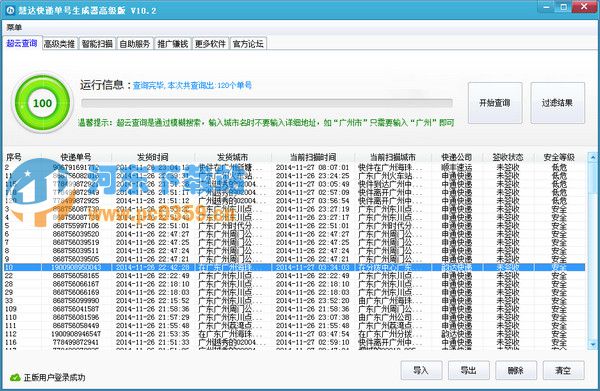The height and width of the screenshot is (391, 600).
Task: Click the query progress bar
Action: [x=267, y=103]
